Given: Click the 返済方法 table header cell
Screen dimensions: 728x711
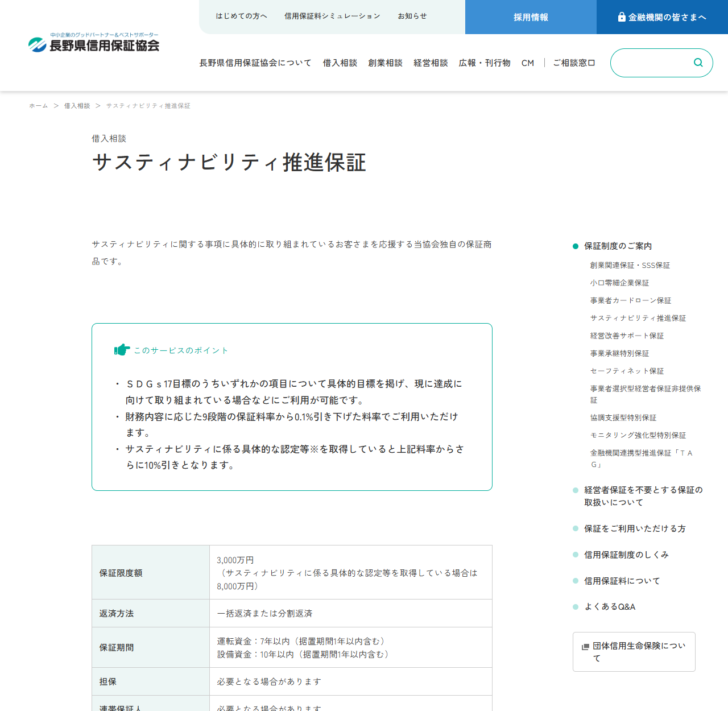Looking at the screenshot, I should pyautogui.click(x=150, y=613).
